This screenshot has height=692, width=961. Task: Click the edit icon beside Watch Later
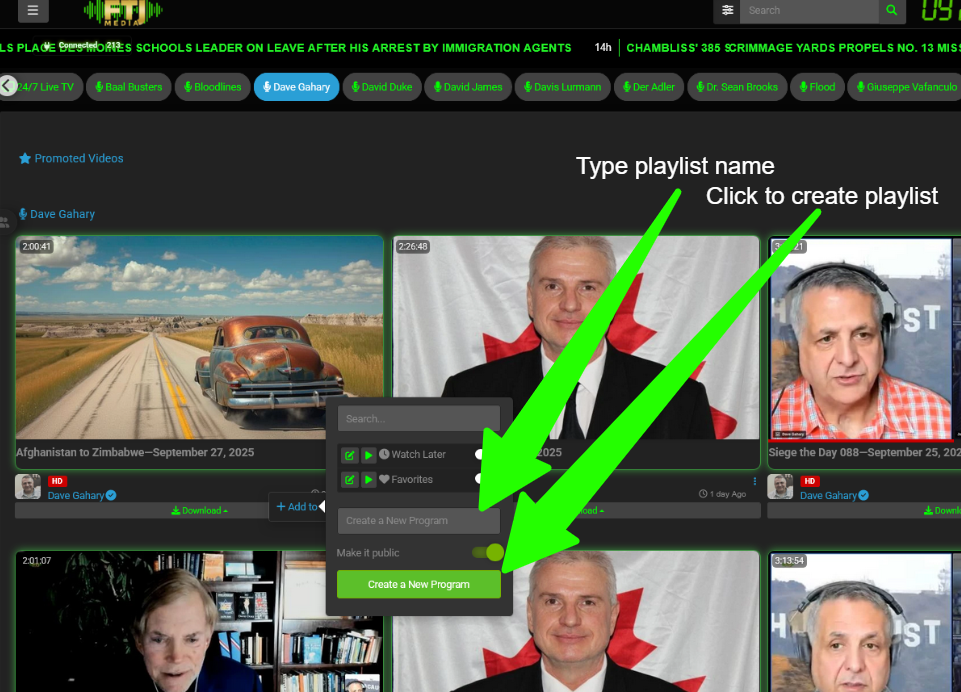[349, 455]
